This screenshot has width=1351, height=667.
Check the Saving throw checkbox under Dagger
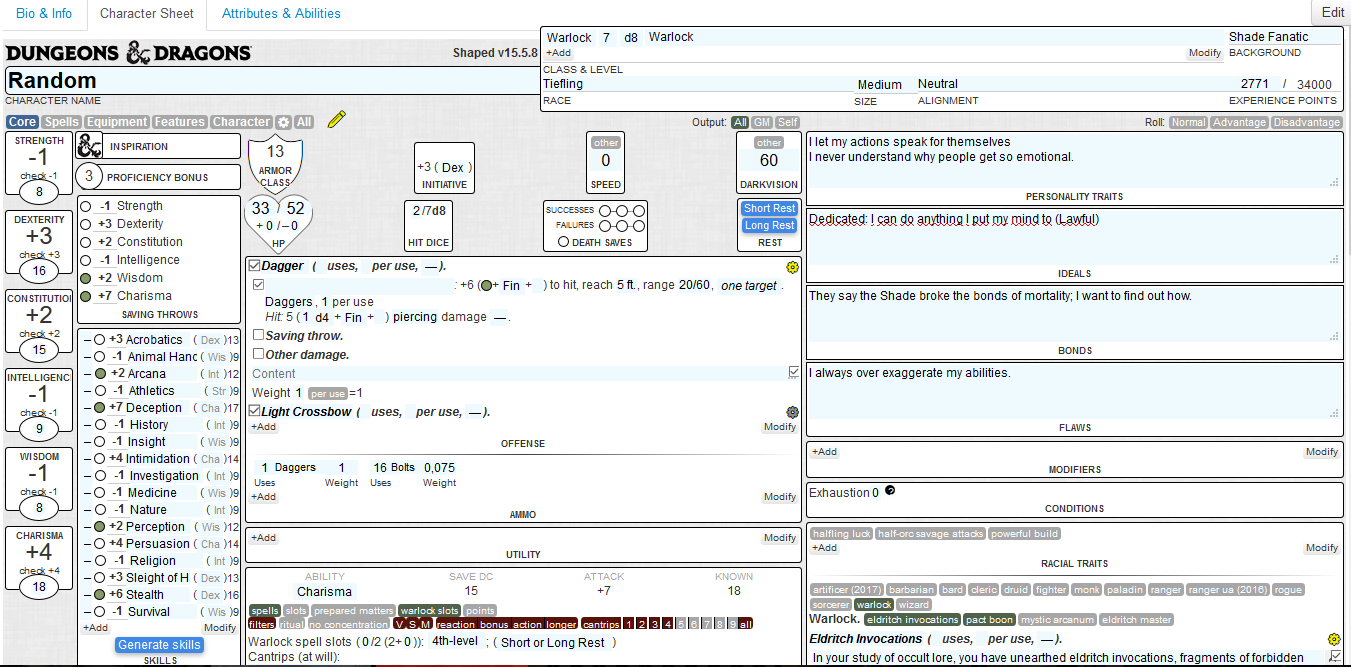pos(259,335)
